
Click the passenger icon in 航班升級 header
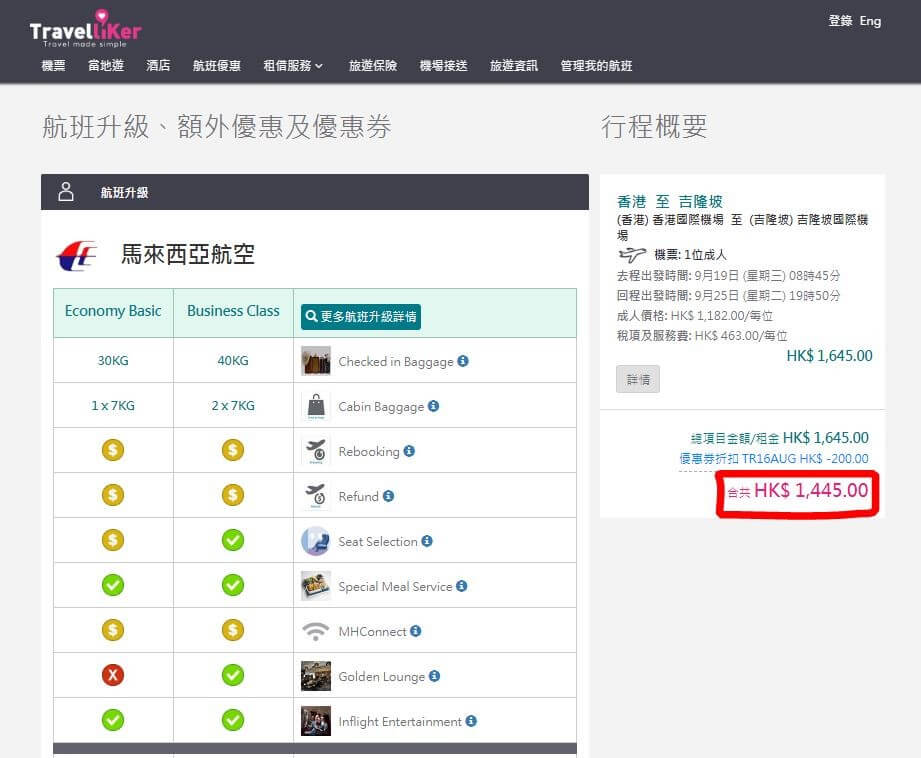click(66, 192)
